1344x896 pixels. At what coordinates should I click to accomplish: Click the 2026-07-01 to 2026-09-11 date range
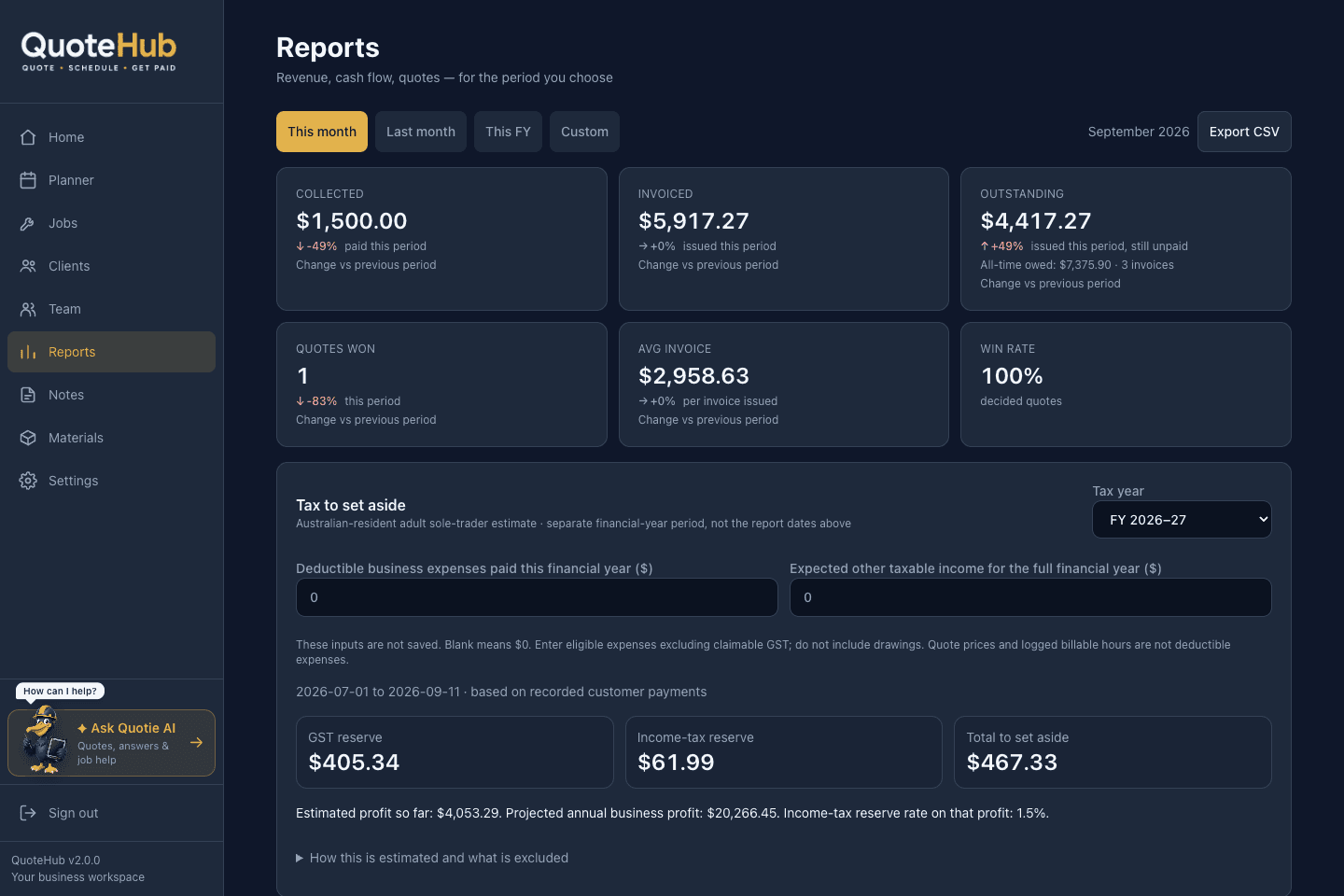[x=378, y=692]
